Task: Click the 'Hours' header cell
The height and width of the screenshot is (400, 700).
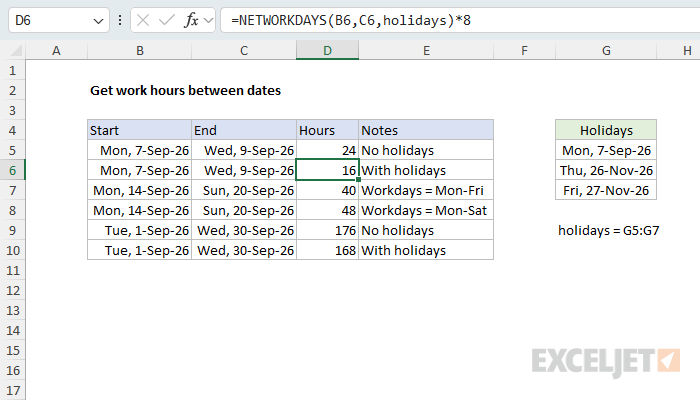Action: point(327,130)
